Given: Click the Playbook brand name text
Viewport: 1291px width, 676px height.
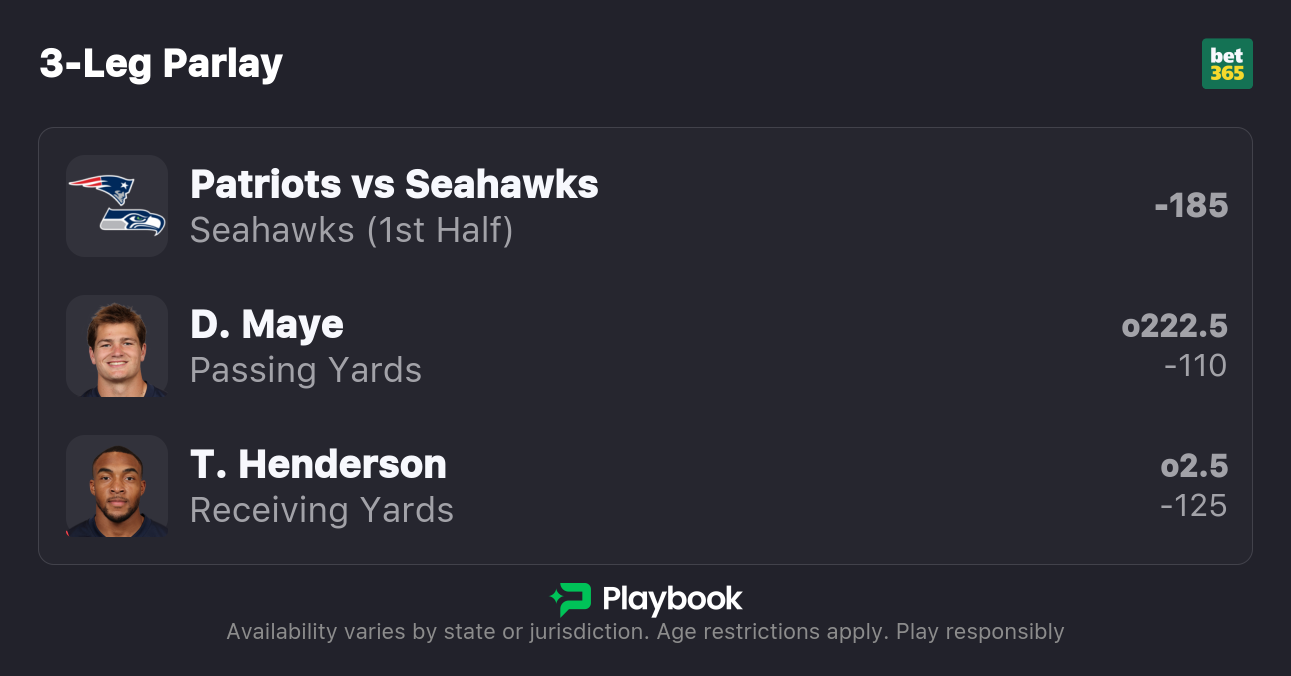Looking at the screenshot, I should 672,599.
